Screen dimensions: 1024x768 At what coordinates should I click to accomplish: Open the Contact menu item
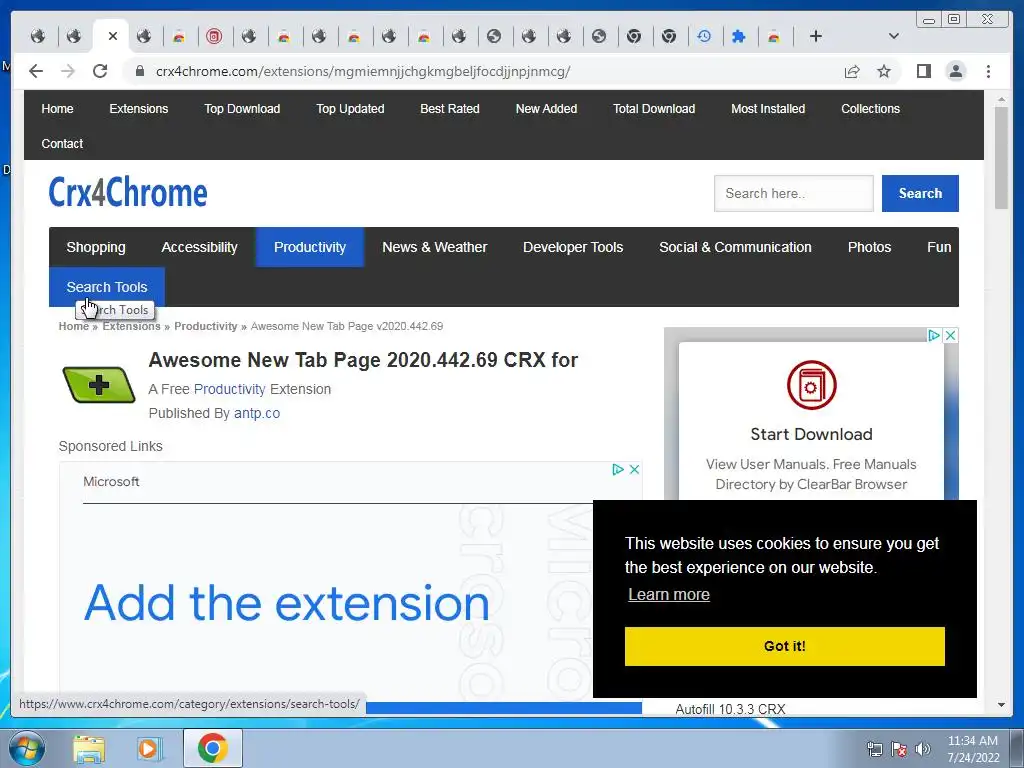click(62, 143)
